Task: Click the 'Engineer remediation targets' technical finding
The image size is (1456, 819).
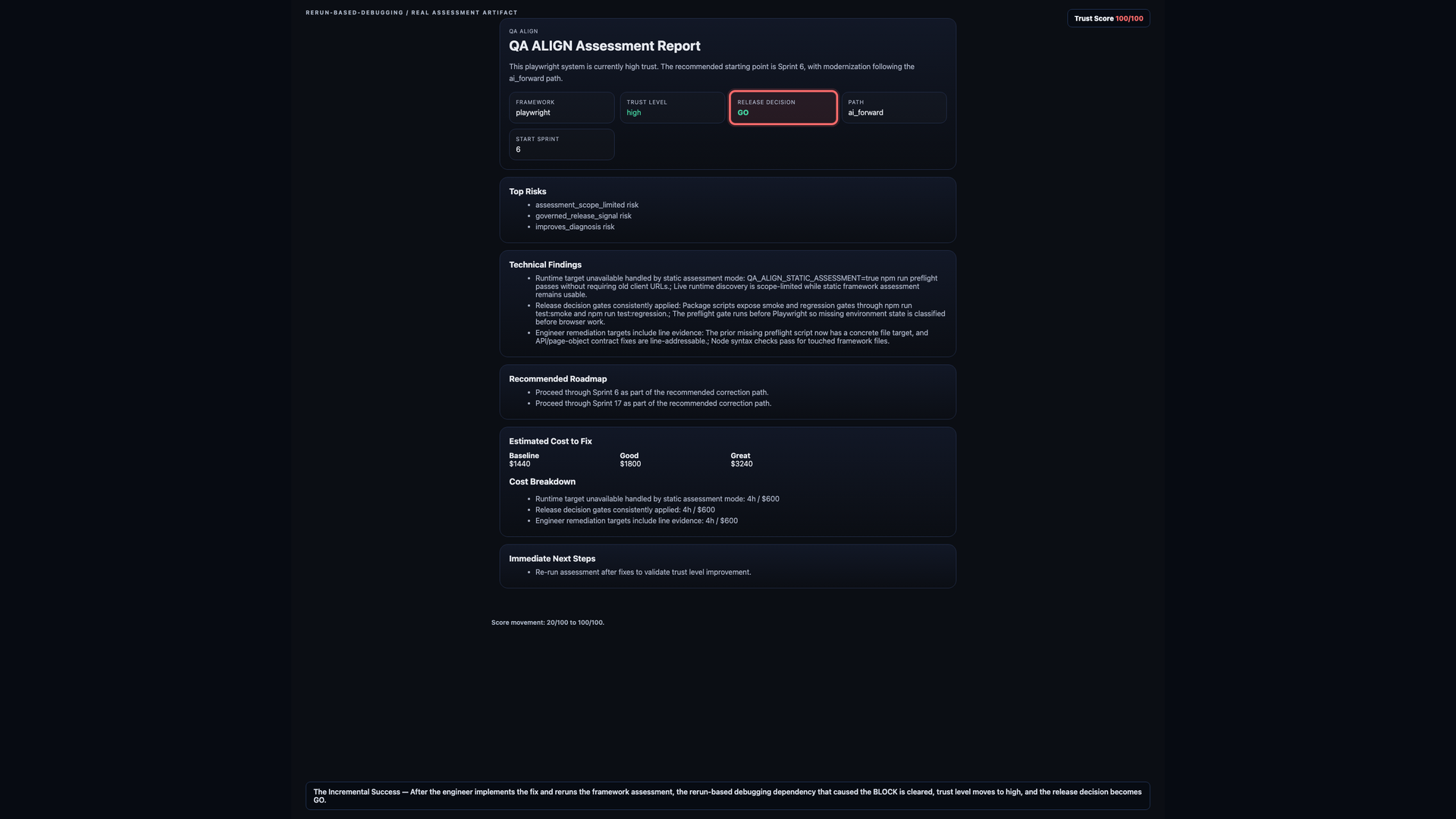Action: coord(732,337)
